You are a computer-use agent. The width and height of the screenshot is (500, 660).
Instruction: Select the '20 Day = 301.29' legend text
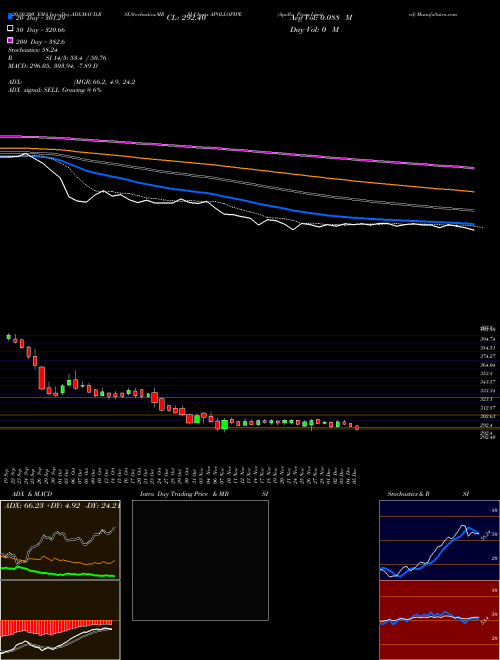[41, 18]
